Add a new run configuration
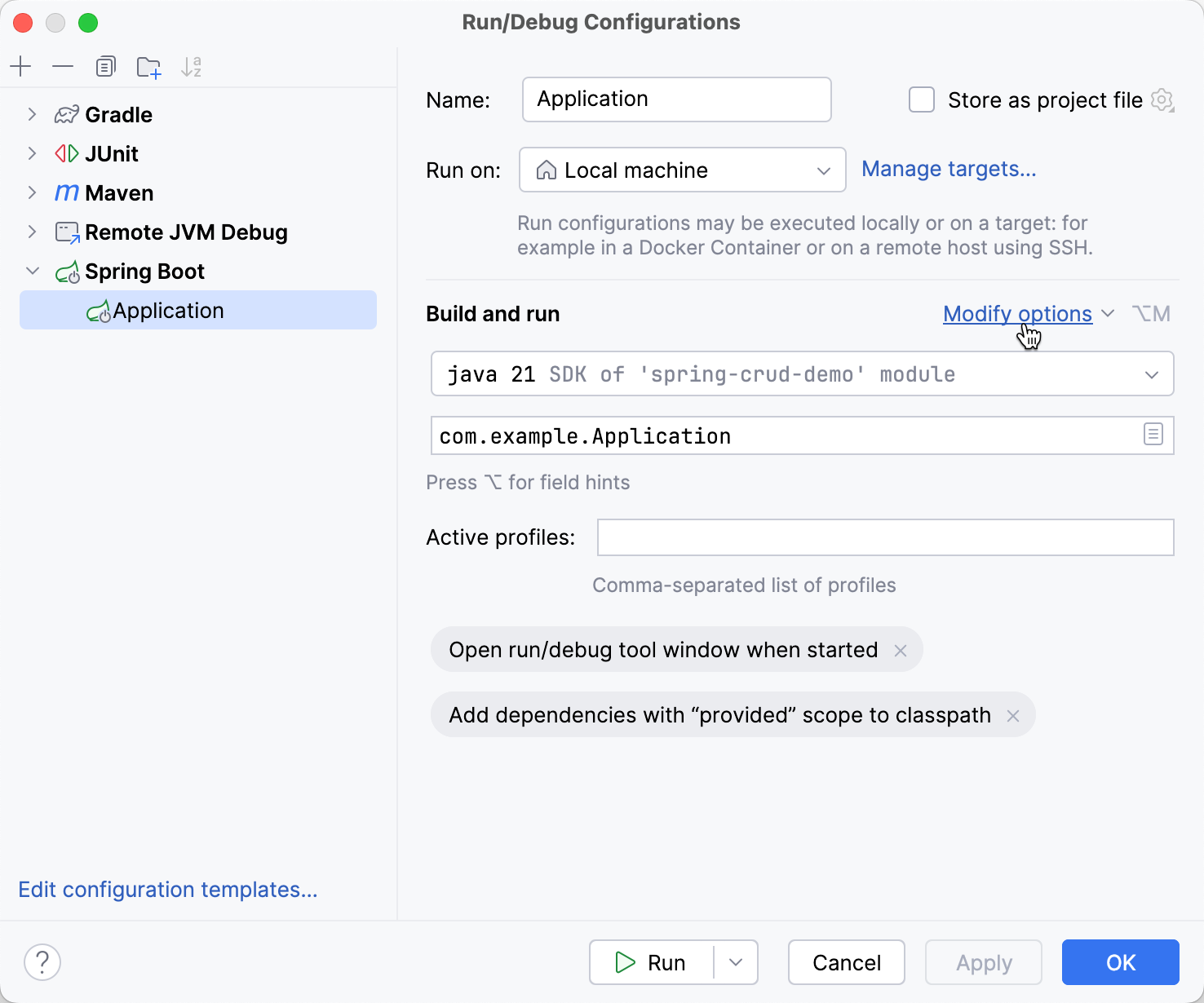 pos(20,66)
